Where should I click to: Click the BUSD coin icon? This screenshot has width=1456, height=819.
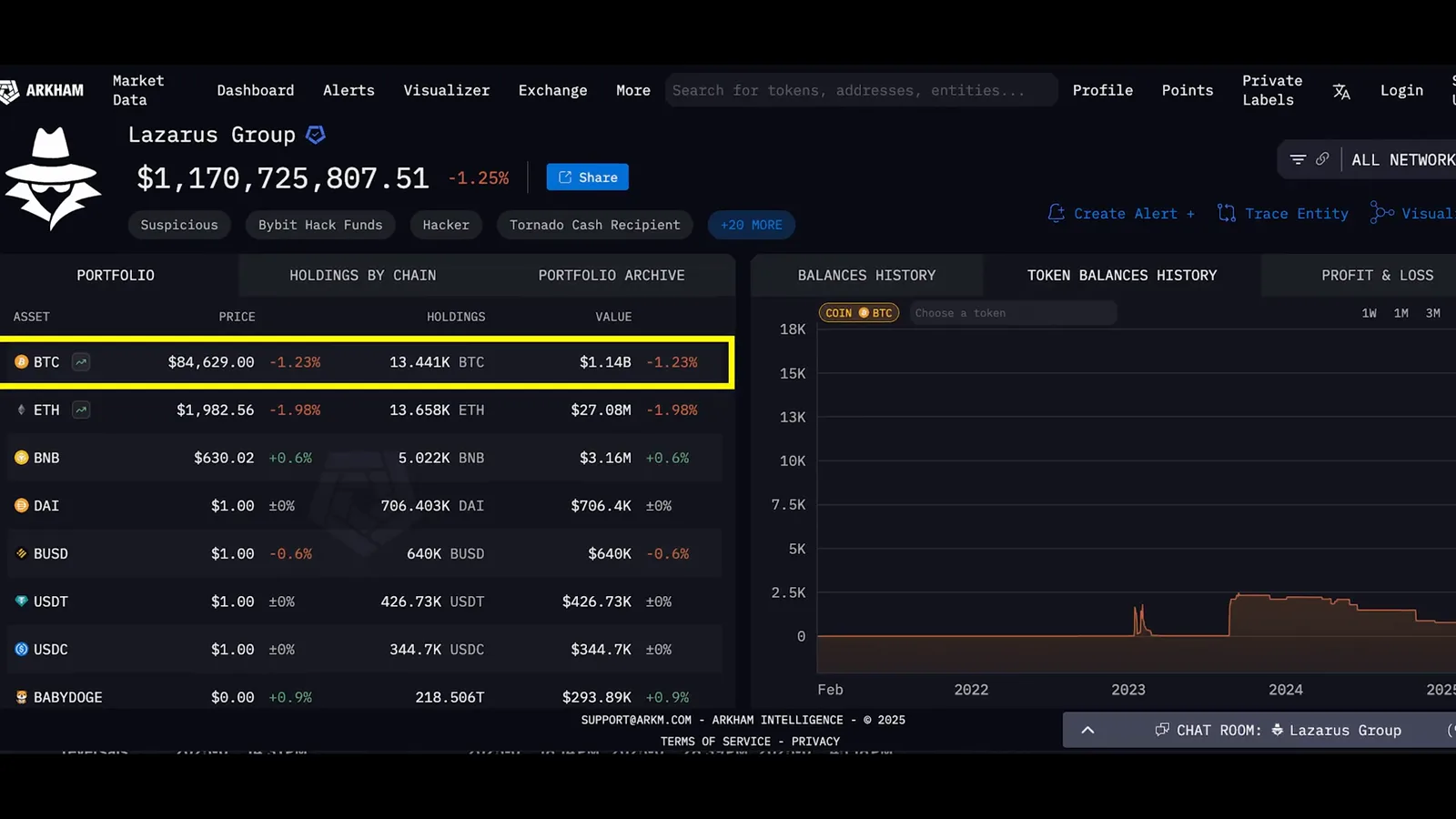click(x=22, y=553)
